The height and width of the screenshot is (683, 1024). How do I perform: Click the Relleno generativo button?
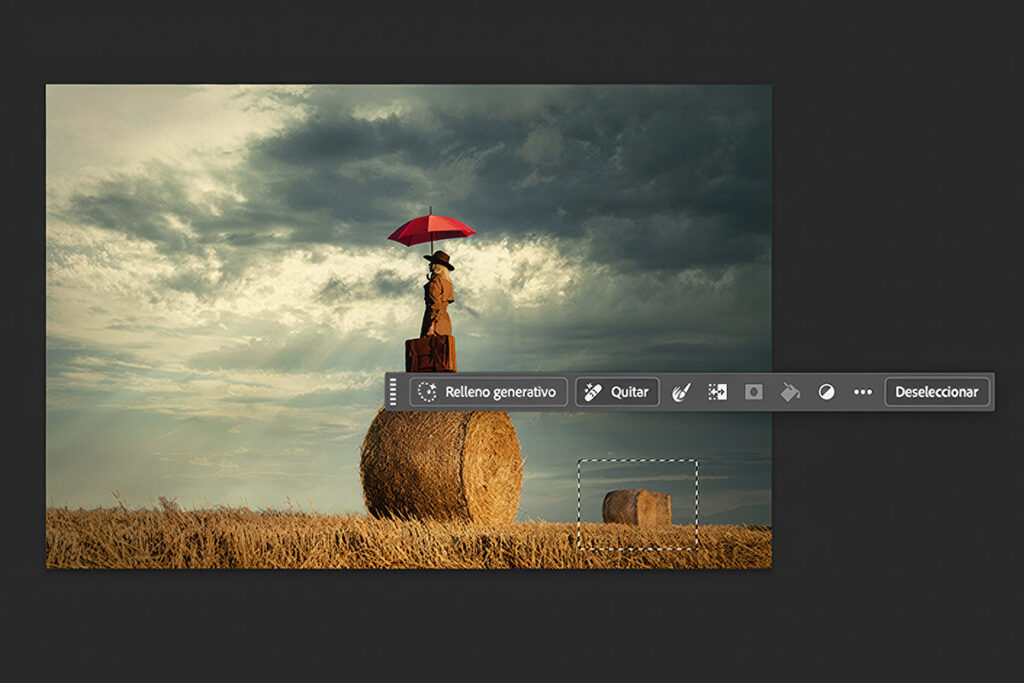[x=488, y=392]
